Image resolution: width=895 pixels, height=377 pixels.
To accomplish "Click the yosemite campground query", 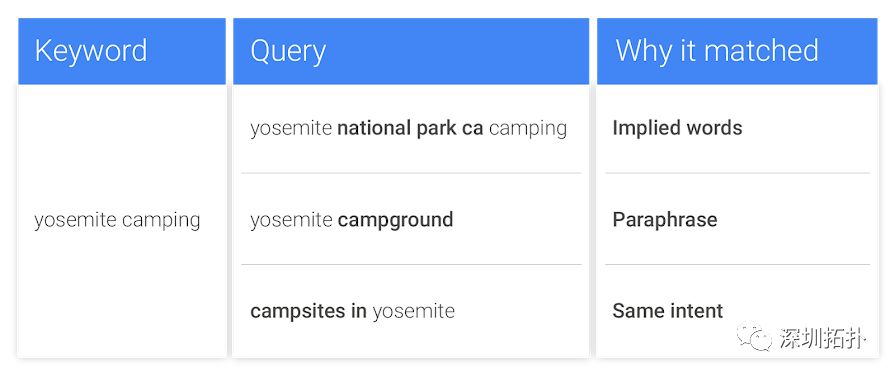I will (x=352, y=220).
